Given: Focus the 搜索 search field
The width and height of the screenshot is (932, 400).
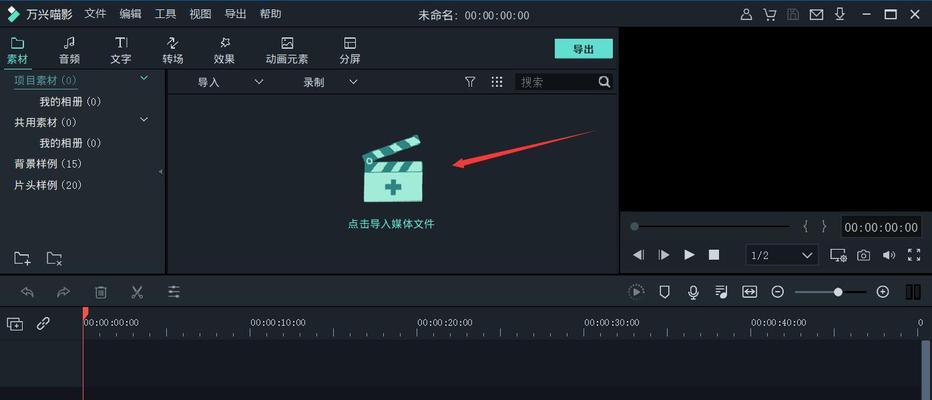Looking at the screenshot, I should pyautogui.click(x=556, y=82).
